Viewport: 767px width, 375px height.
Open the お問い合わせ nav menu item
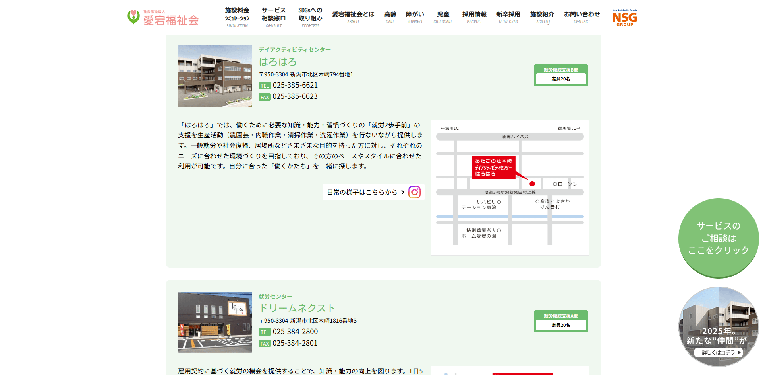pos(582,16)
